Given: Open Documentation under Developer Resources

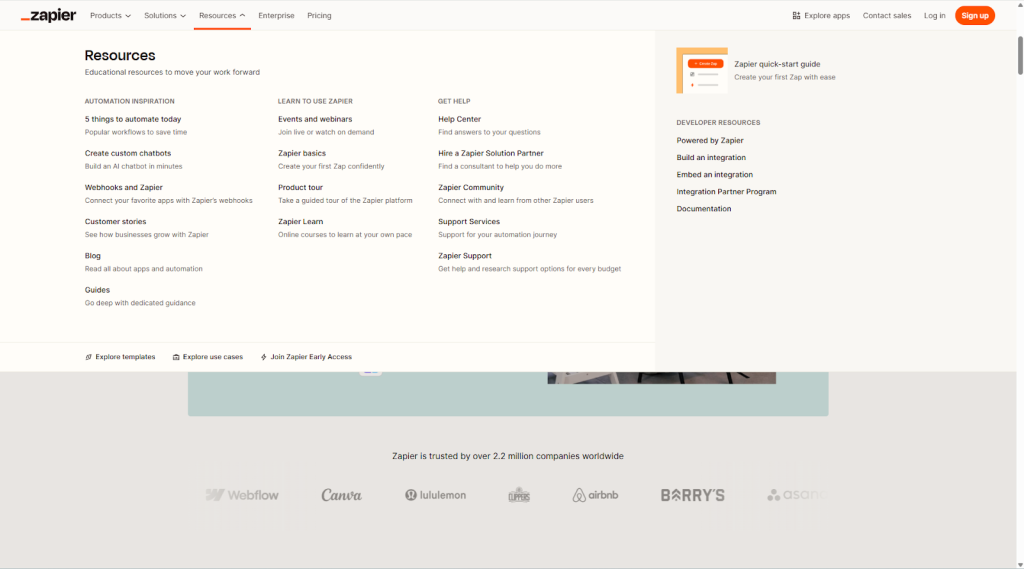Looking at the screenshot, I should click(703, 209).
